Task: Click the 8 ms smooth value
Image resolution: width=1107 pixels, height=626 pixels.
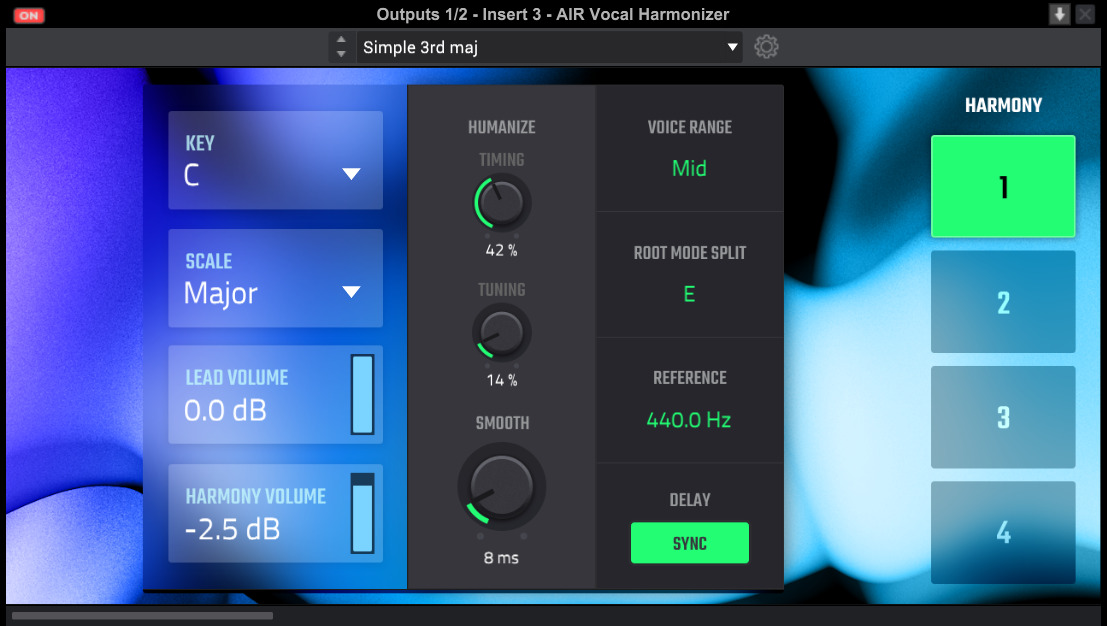Action: pos(501,558)
